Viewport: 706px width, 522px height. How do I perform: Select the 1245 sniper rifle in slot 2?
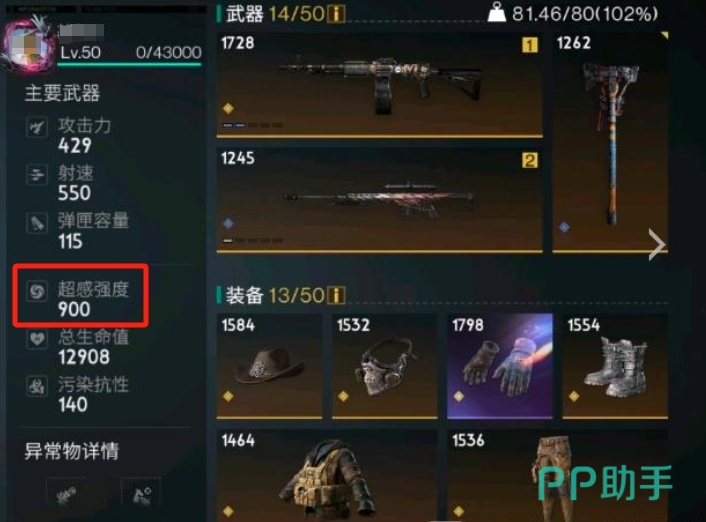(380, 200)
